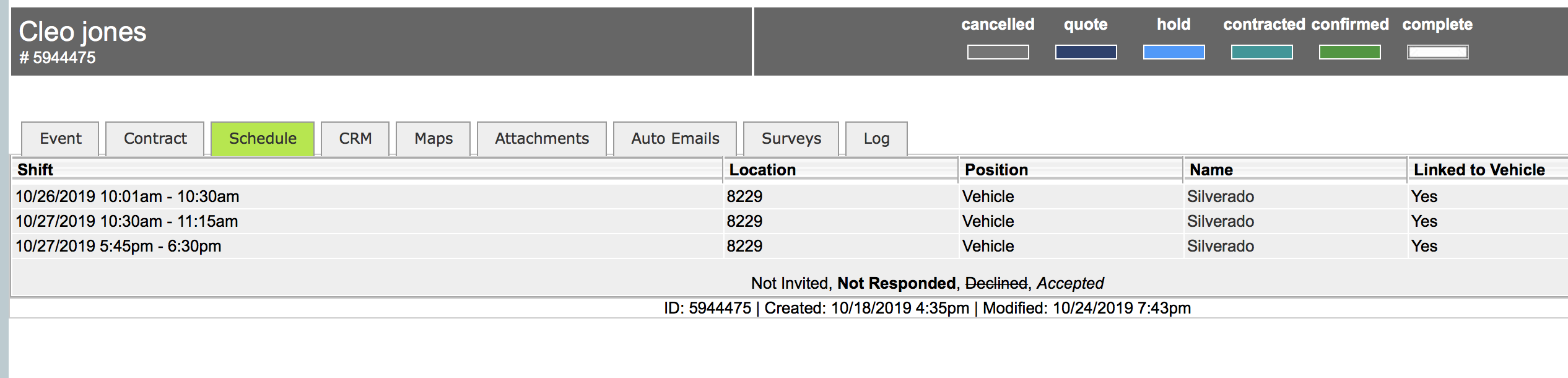Screen dimensions: 1568x378
Task: Sort by the Location column header
Action: click(762, 170)
